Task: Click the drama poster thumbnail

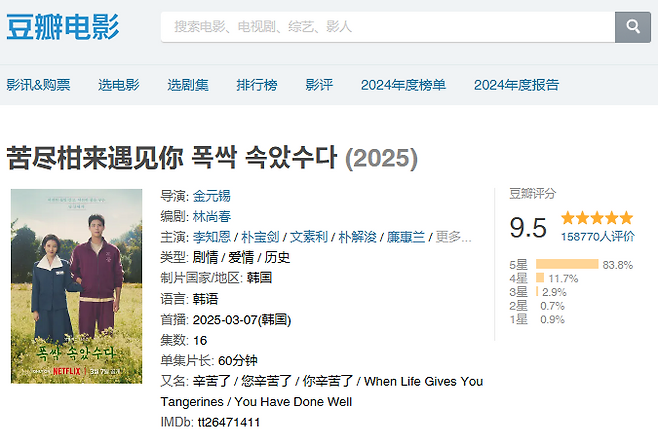Action: pos(76,286)
